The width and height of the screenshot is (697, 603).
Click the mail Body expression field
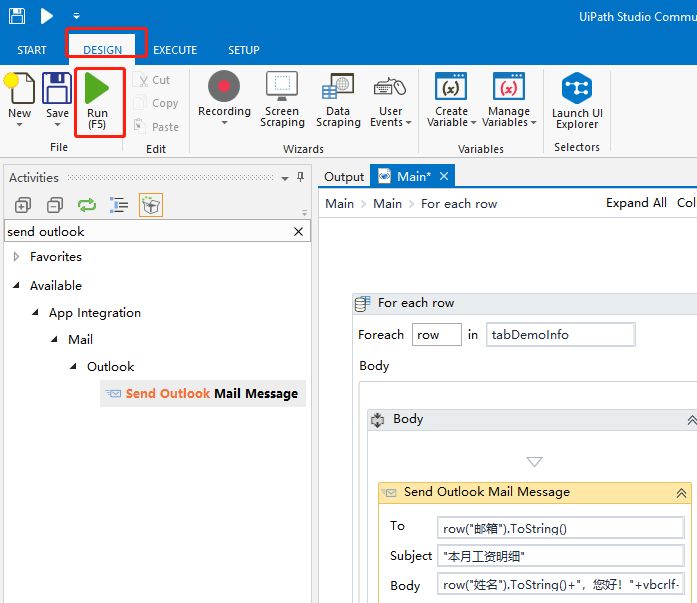coord(561,584)
